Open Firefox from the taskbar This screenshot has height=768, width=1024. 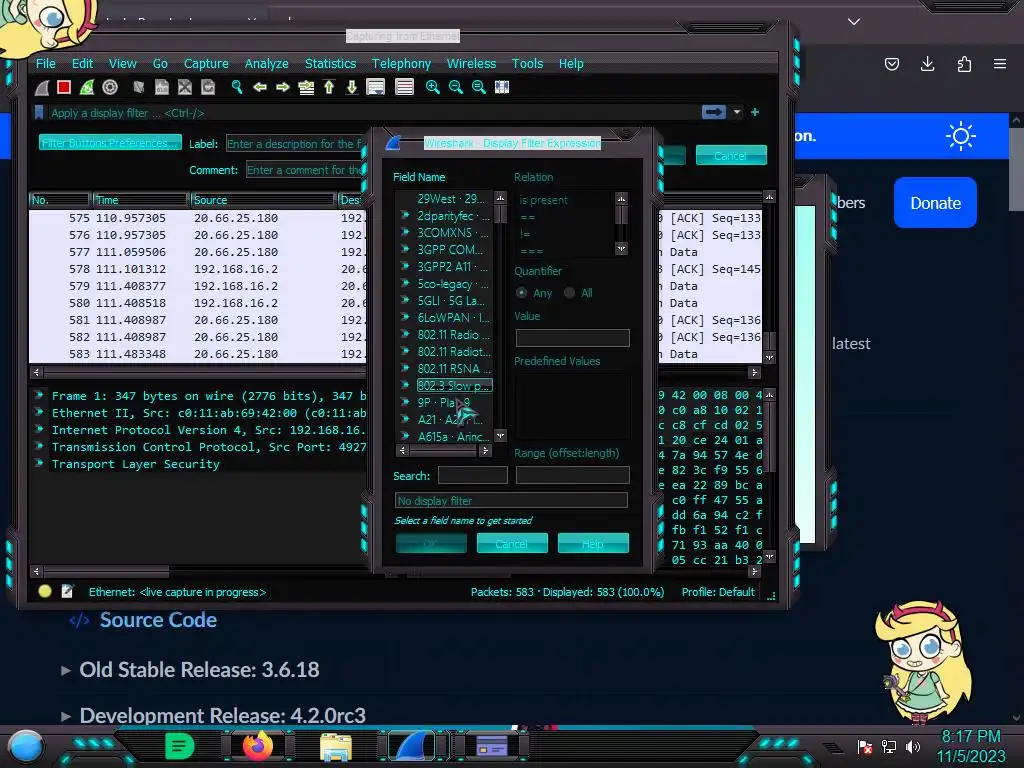(258, 746)
